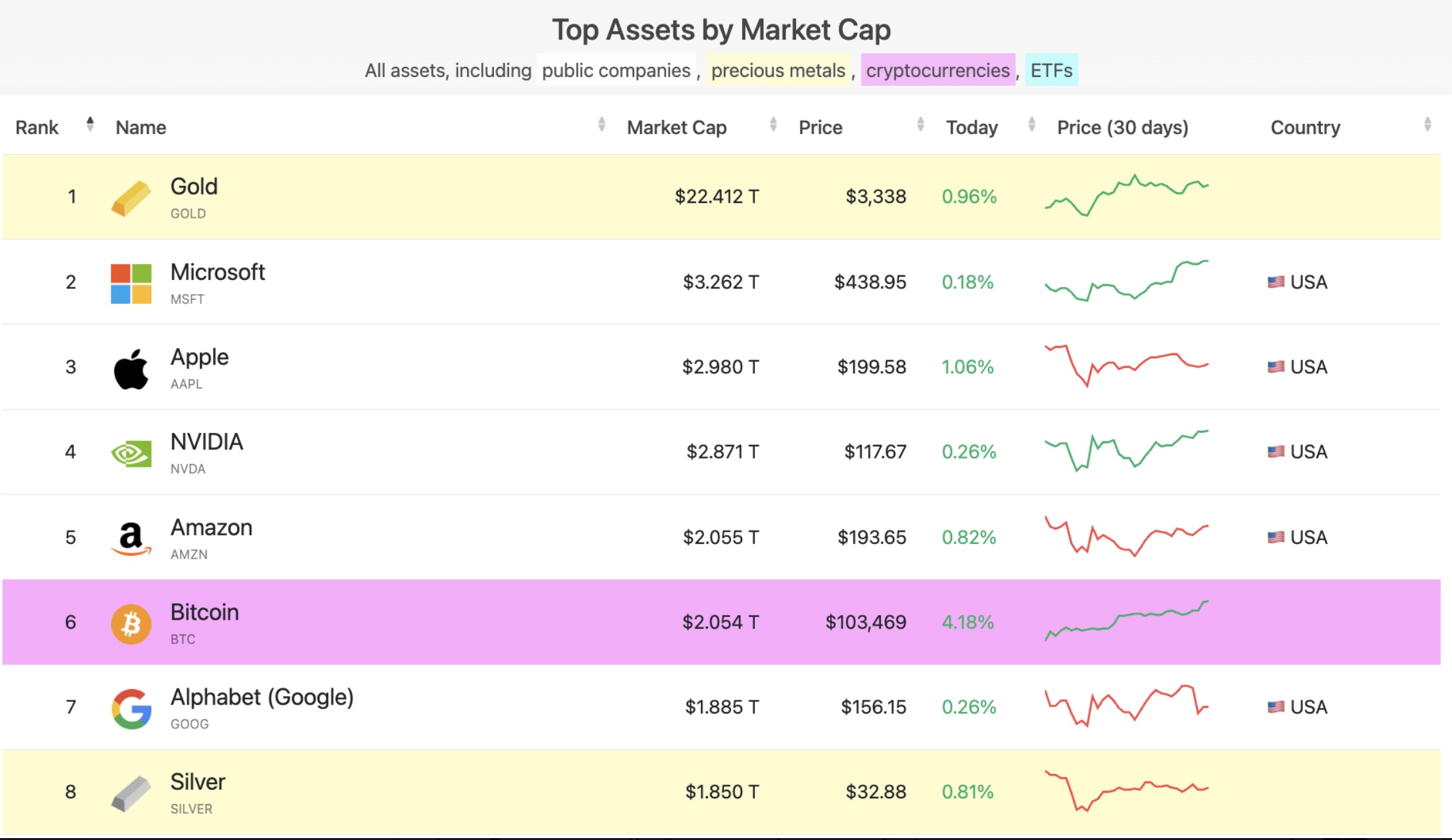Click the Apple logo icon
Viewport: 1452px width, 840px height.
(x=131, y=369)
